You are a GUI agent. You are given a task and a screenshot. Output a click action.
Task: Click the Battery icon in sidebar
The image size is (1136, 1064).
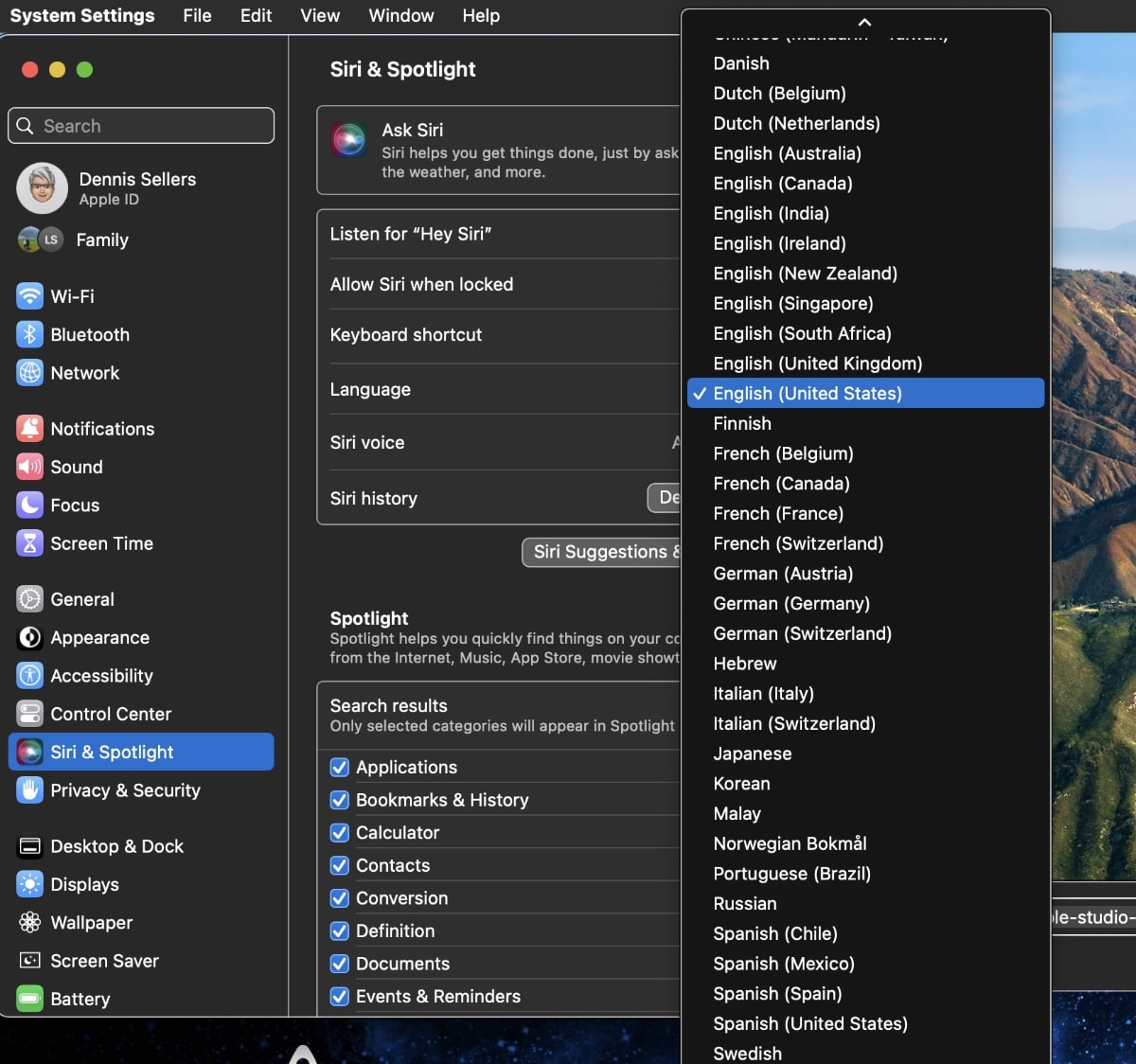pos(30,999)
